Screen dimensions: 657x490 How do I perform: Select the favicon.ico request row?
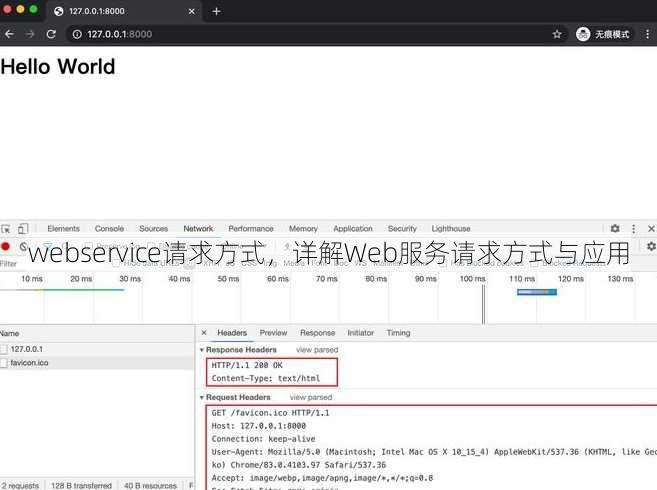[x=97, y=363]
